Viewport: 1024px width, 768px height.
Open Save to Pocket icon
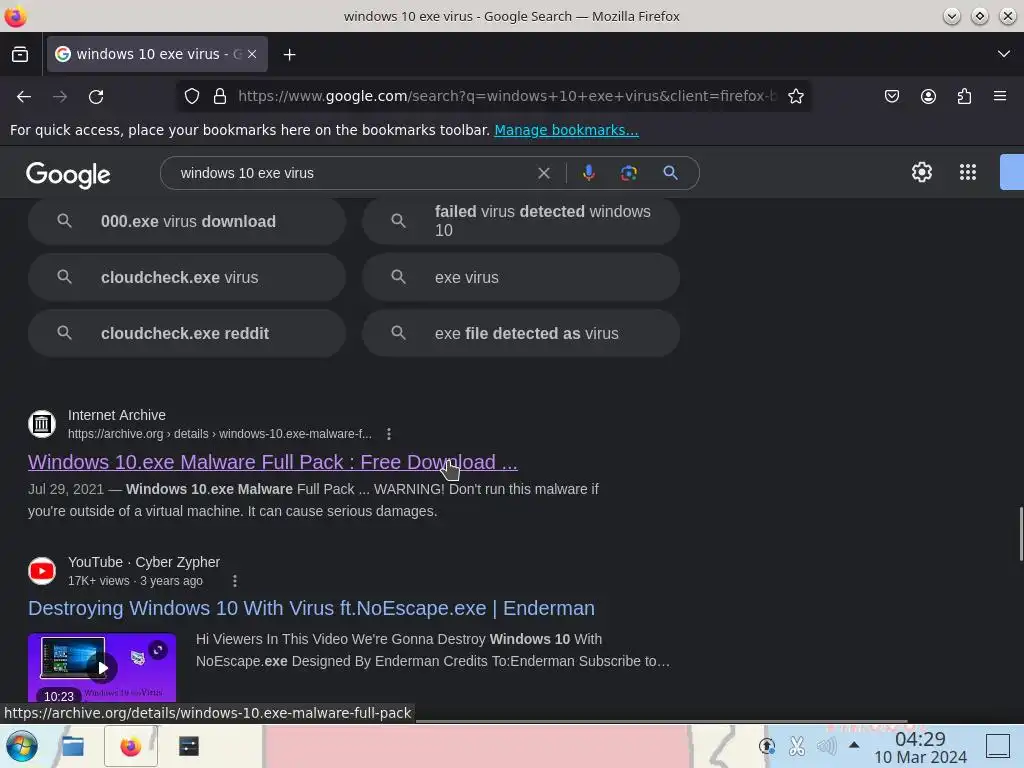pos(892,97)
